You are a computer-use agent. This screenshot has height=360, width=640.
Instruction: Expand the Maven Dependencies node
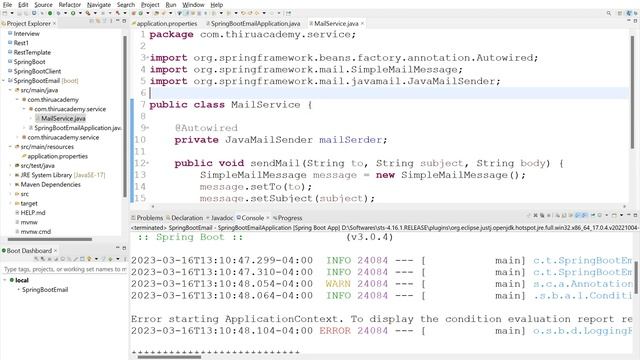[x=11, y=184]
